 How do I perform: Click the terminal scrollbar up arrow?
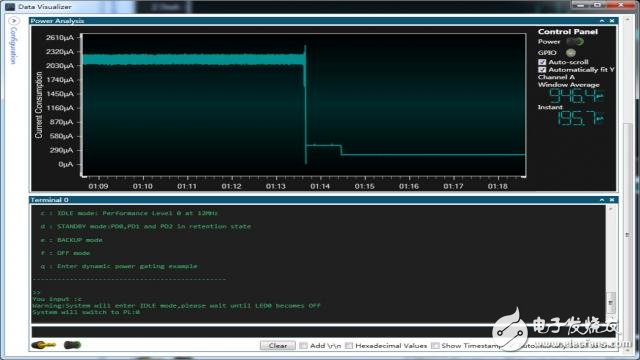[x=611, y=209]
